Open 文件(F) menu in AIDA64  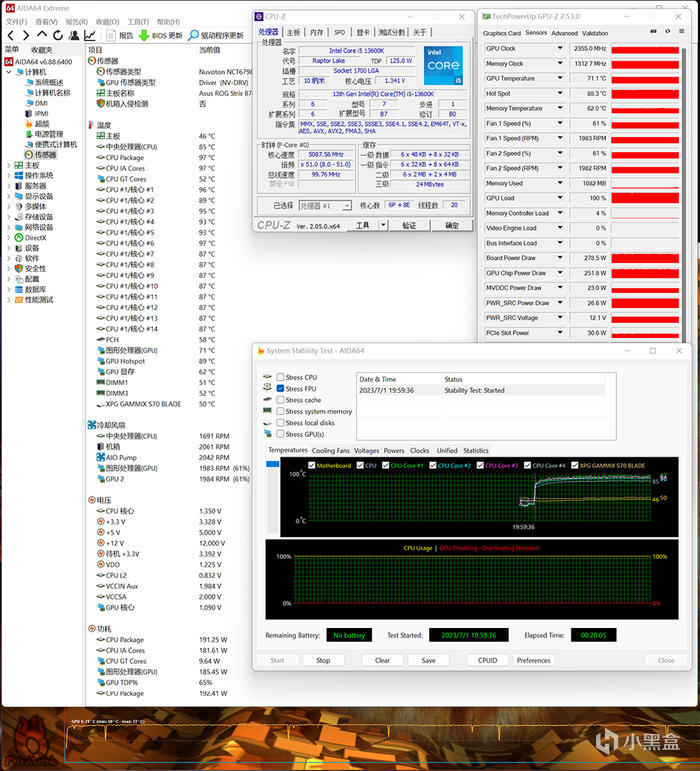click(x=17, y=22)
